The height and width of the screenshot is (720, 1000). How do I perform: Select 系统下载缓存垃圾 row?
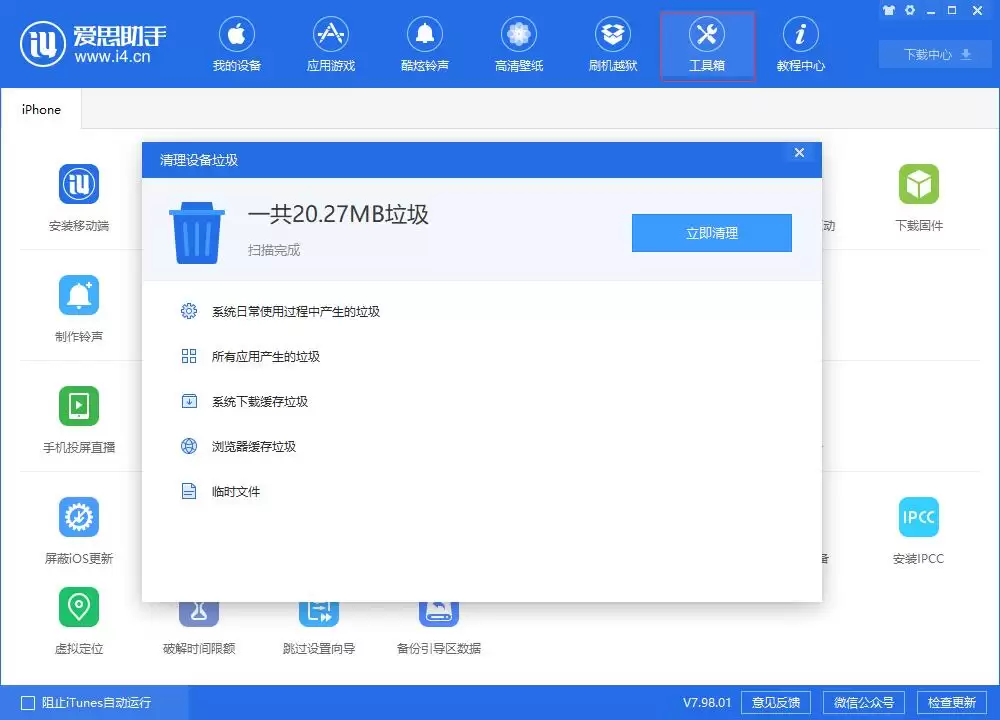[x=482, y=401]
